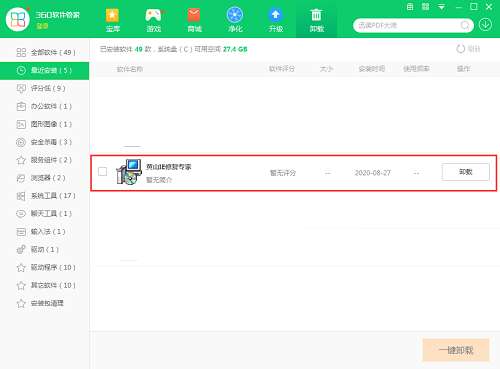500x369 pixels.
Task: Open the 升级 upgrade icon
Action: (276, 20)
